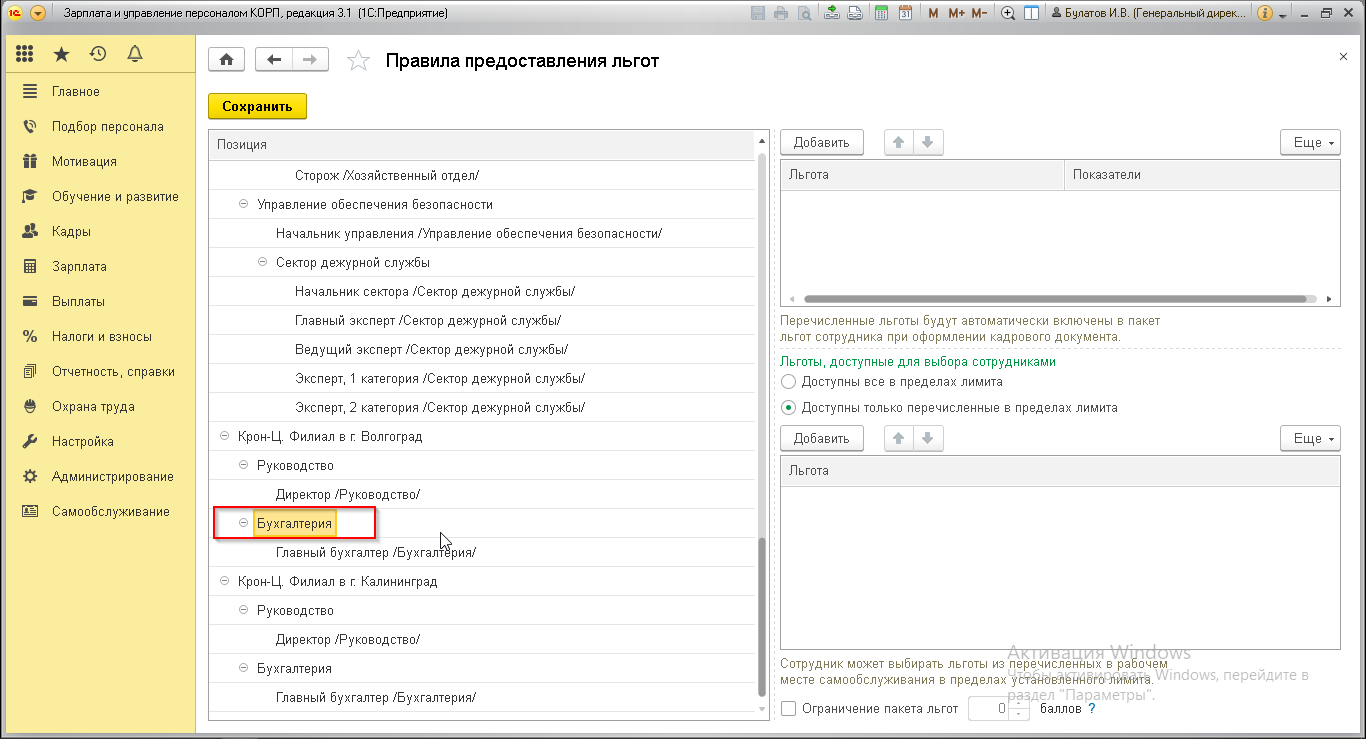The width and height of the screenshot is (1366, 739).
Task: Click the vertical scrollbar of positions tree
Action: tap(762, 618)
